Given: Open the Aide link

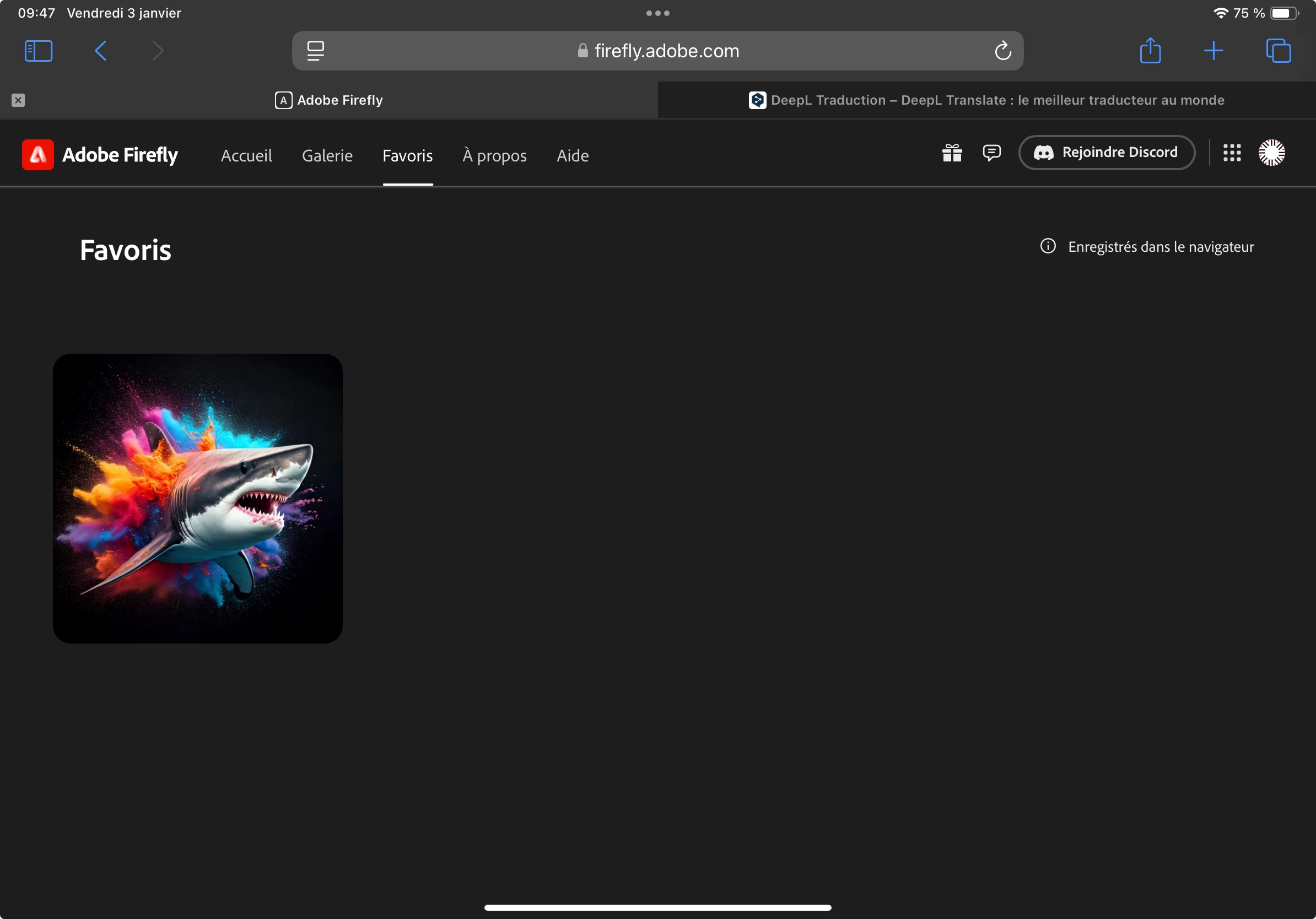Looking at the screenshot, I should tap(573, 156).
